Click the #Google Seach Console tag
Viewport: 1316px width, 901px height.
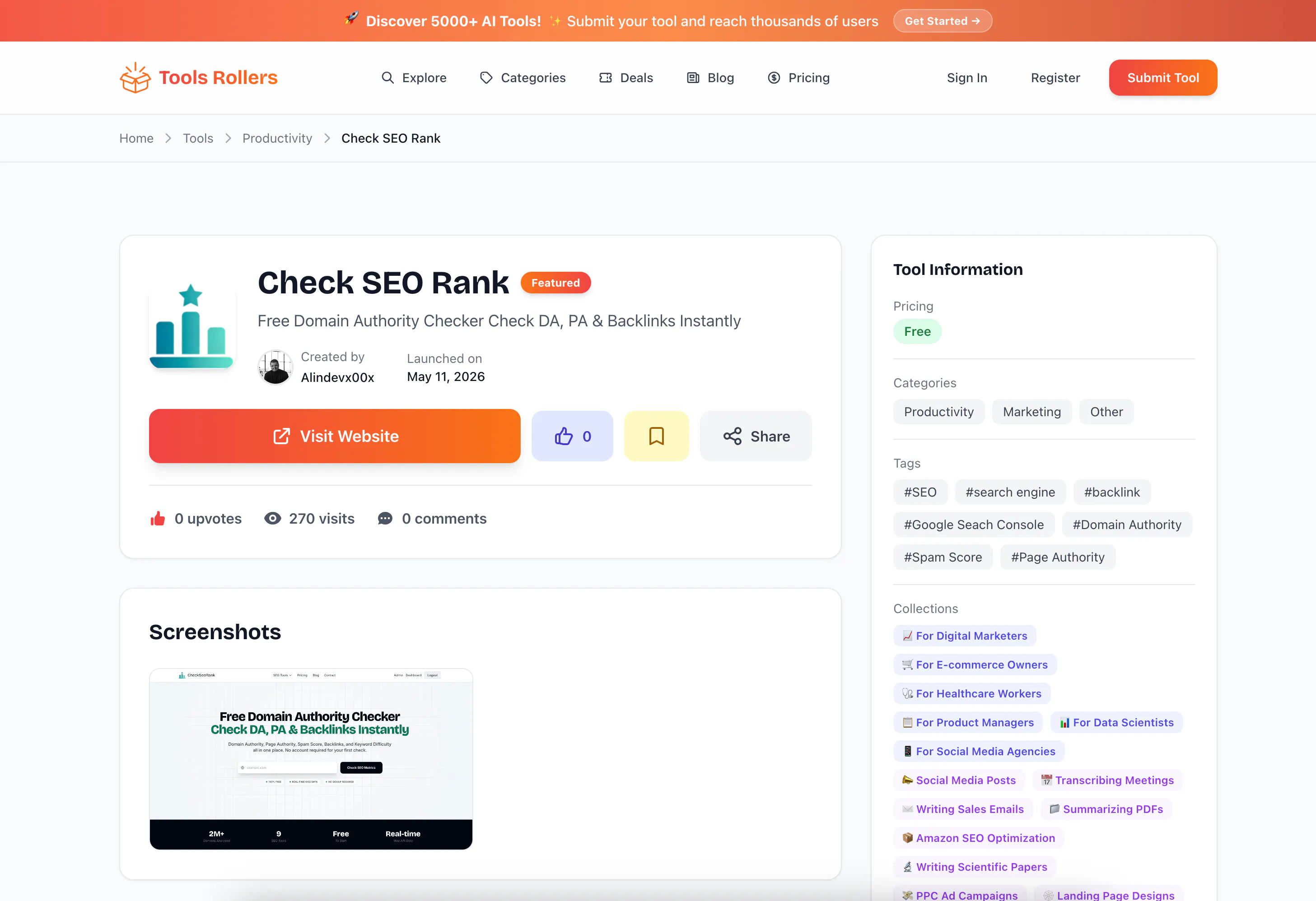coord(973,525)
